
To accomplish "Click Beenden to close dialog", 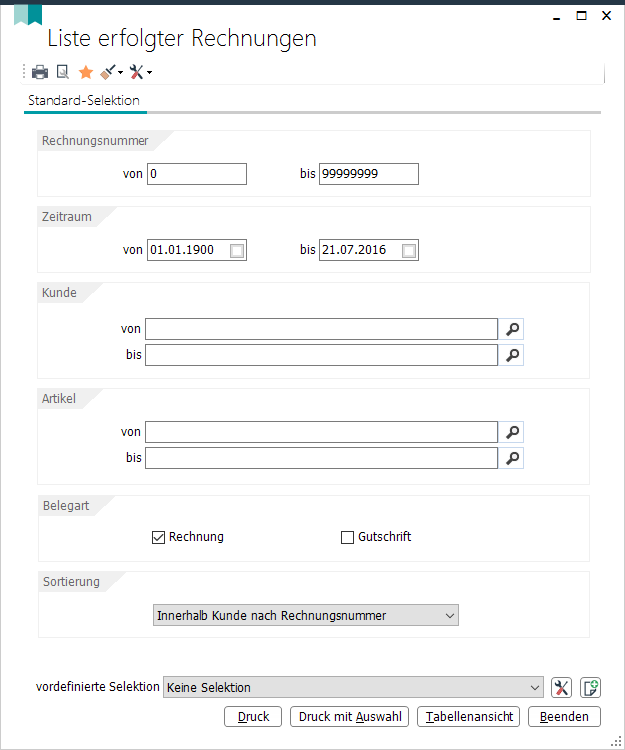I will click(564, 717).
